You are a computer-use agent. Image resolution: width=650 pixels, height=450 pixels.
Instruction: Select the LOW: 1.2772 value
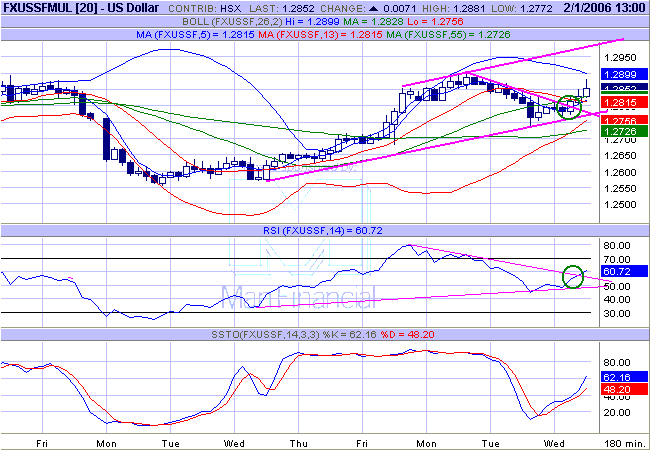coord(524,8)
